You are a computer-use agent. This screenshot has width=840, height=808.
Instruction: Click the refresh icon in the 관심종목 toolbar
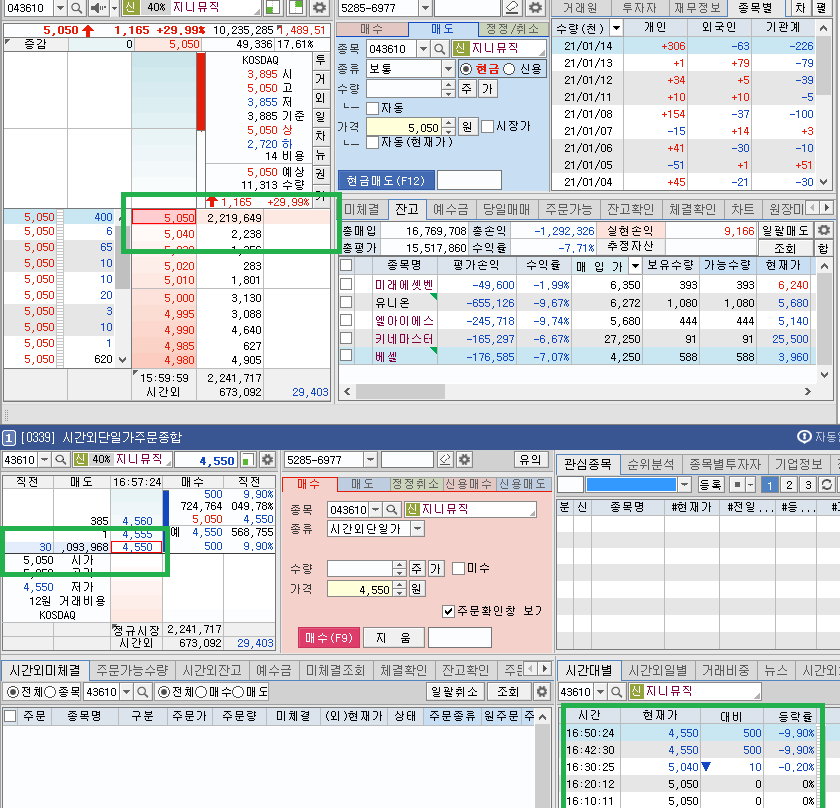pyautogui.click(x=826, y=485)
